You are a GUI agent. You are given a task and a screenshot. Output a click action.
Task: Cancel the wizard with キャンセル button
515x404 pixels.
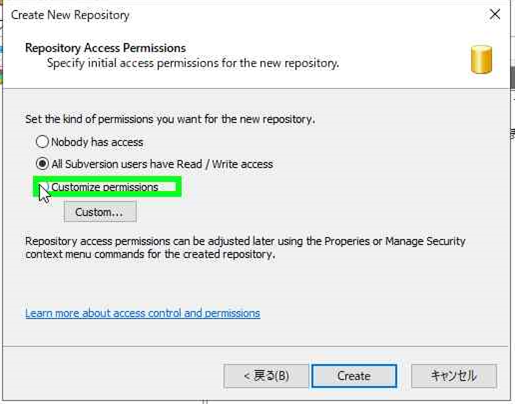point(454,376)
